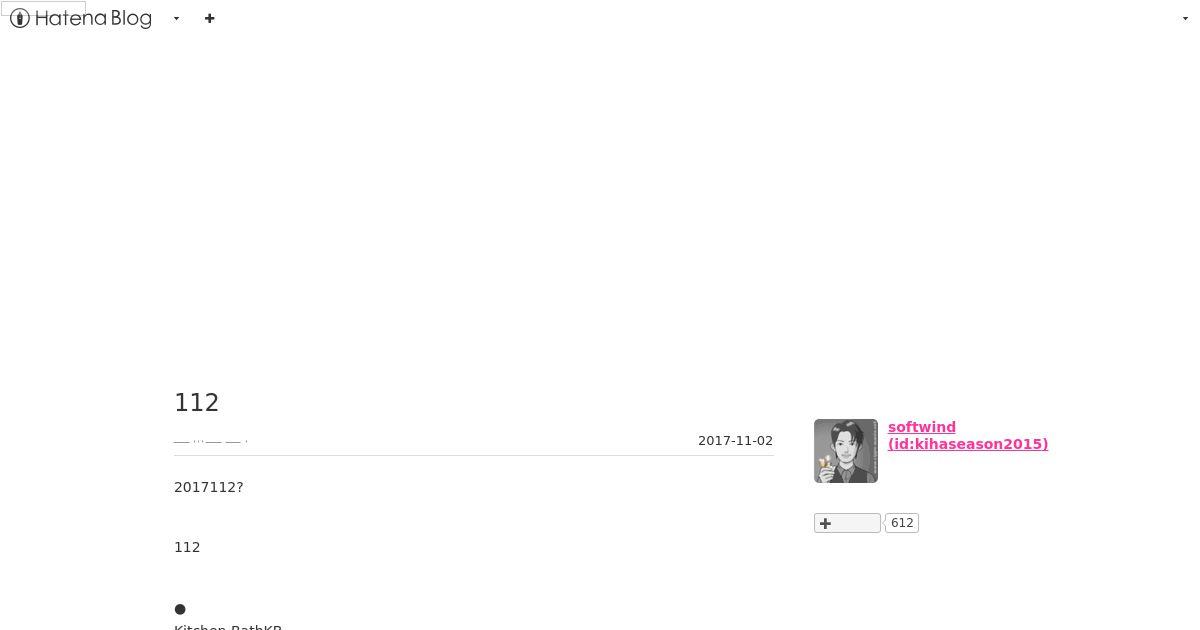1200x630 pixels.
Task: Click the horizontal rule below post date
Action: click(x=474, y=455)
